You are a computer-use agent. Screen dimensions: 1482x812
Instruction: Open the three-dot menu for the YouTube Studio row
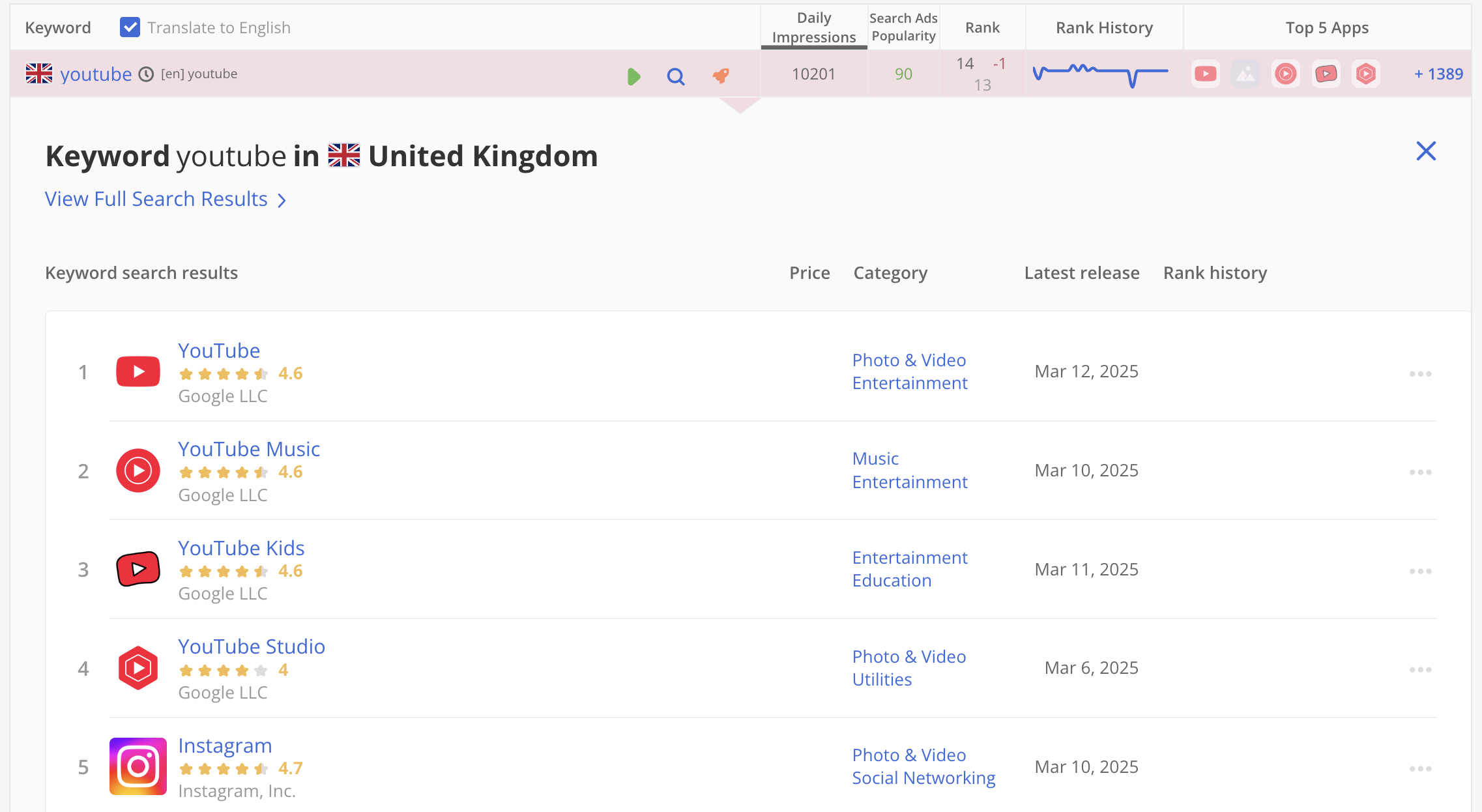point(1420,669)
